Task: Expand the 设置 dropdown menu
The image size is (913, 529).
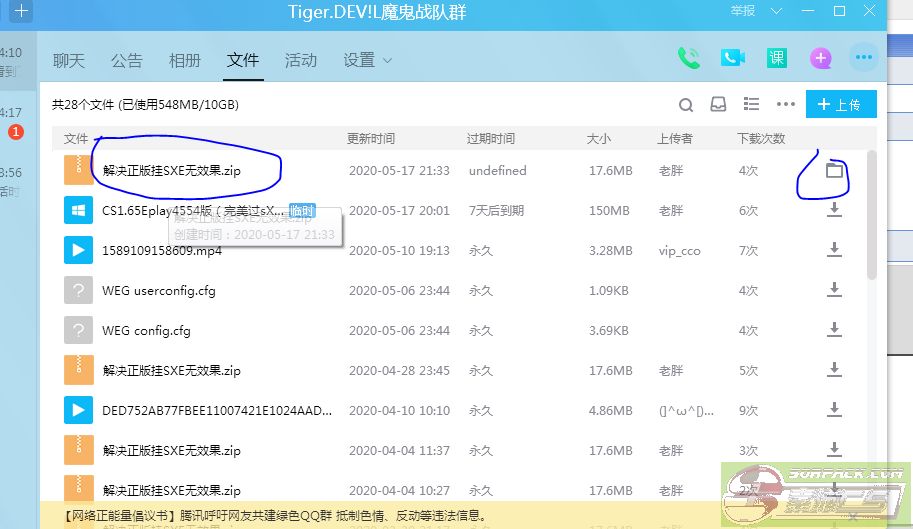Action: 367,60
